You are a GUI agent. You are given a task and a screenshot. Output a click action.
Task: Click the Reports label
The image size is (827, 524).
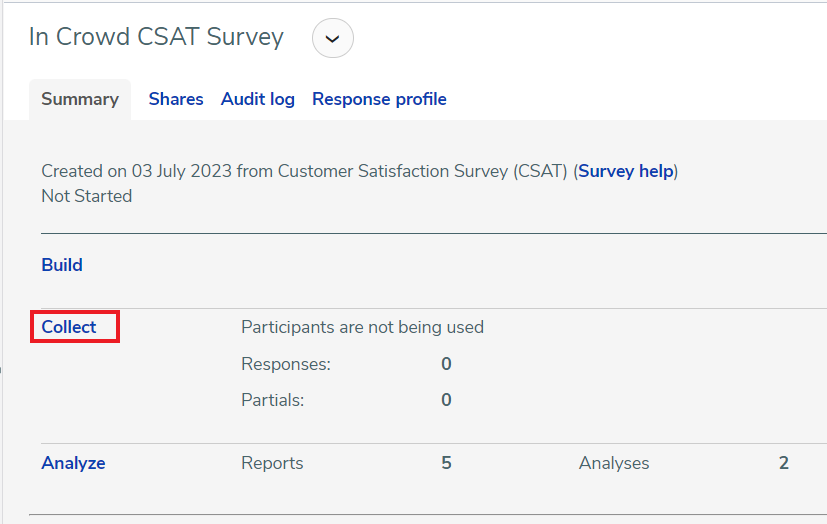click(x=272, y=463)
